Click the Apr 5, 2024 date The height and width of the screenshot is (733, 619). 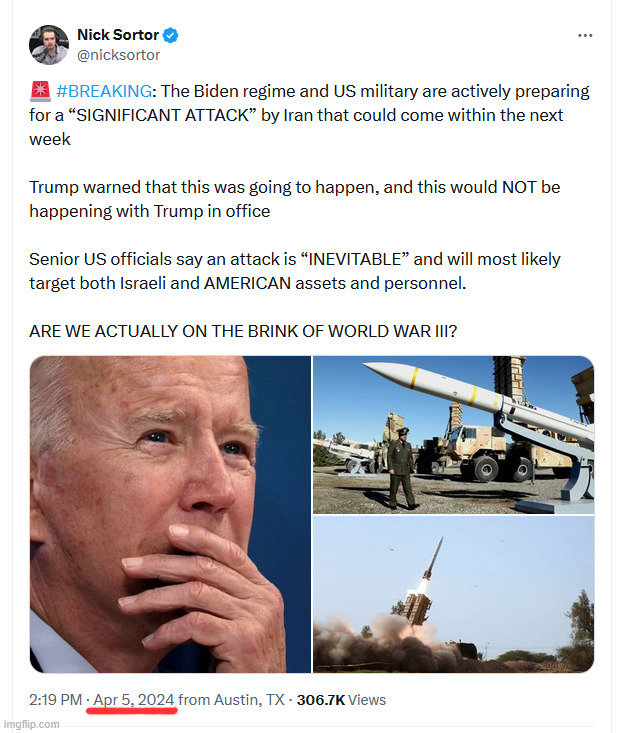(133, 700)
